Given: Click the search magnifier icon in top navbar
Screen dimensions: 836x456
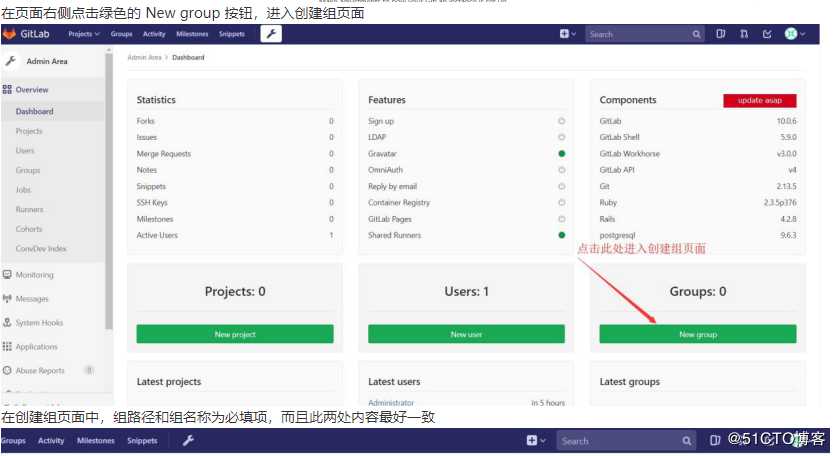Looking at the screenshot, I should click(696, 35).
